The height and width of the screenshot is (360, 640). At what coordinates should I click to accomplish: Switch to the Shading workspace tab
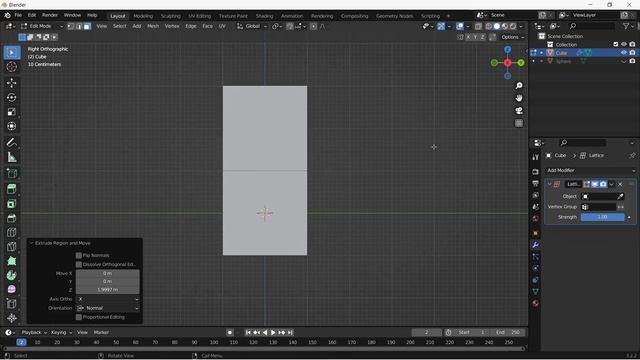point(264,16)
